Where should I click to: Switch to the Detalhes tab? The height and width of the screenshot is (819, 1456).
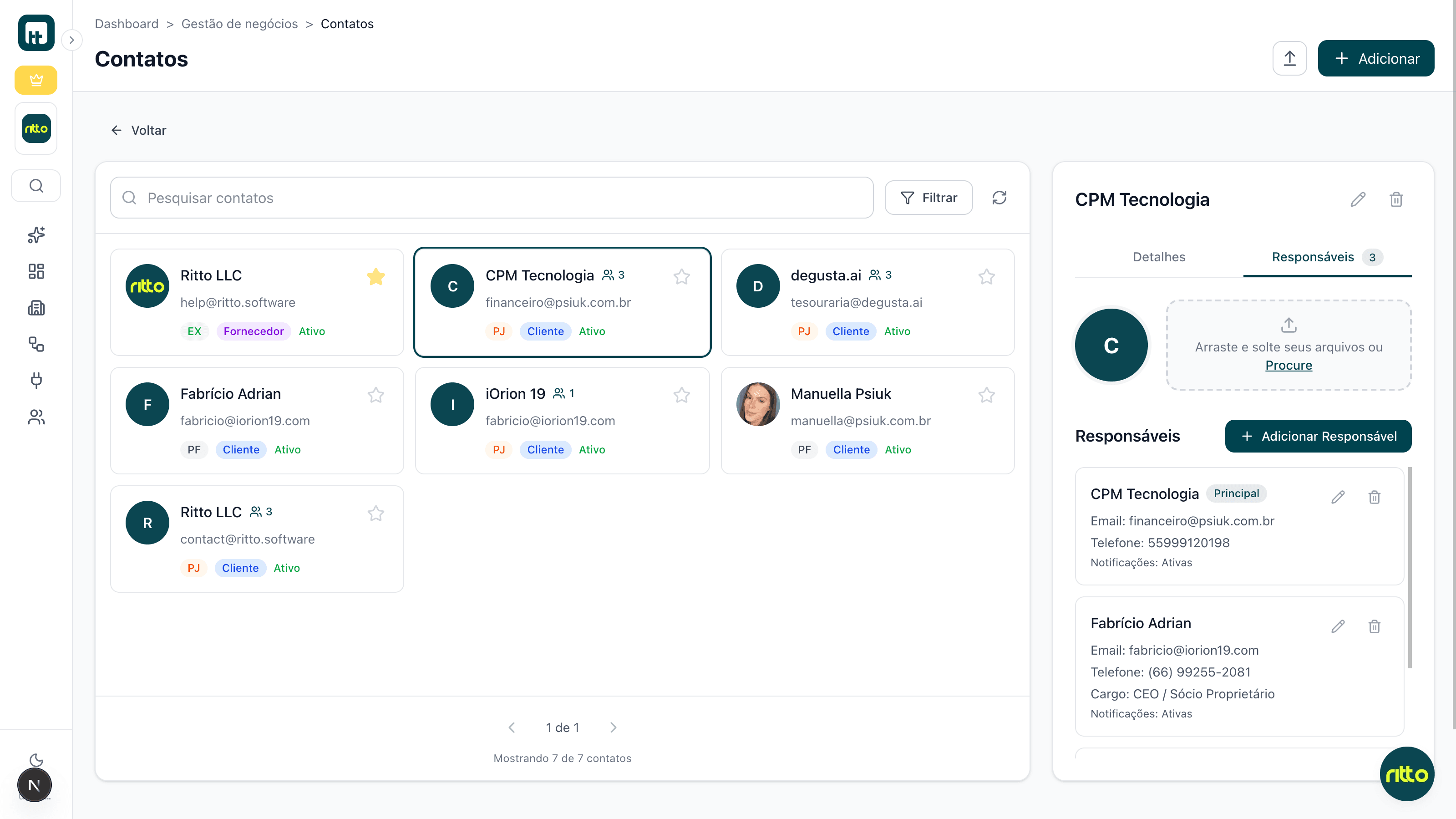[x=1159, y=257]
